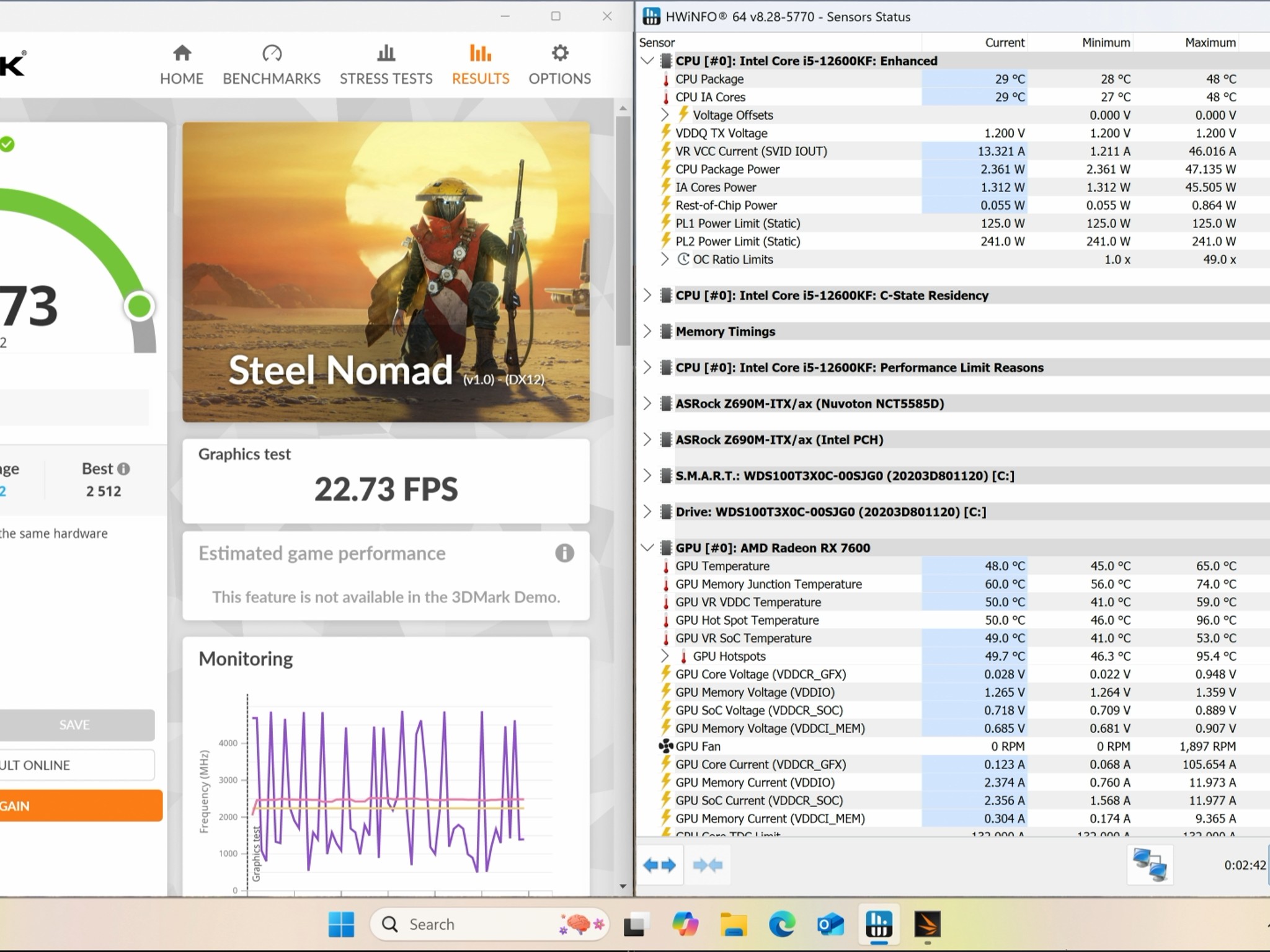Expand the GPU Hotspots sub-item
The height and width of the screenshot is (952, 1270).
click(665, 656)
